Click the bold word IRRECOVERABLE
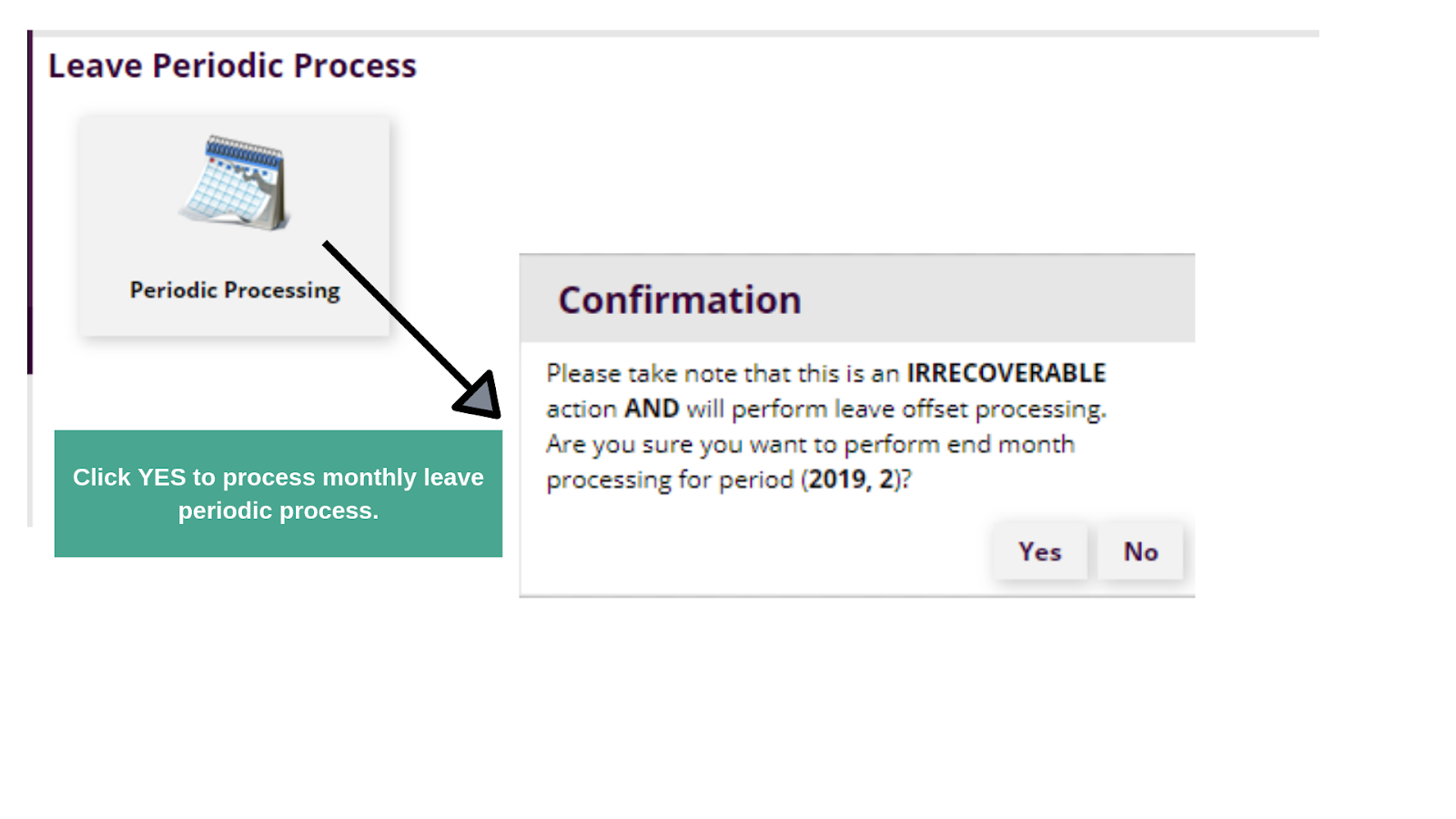Viewport: 1456px width, 819px height. pyautogui.click(x=1006, y=373)
